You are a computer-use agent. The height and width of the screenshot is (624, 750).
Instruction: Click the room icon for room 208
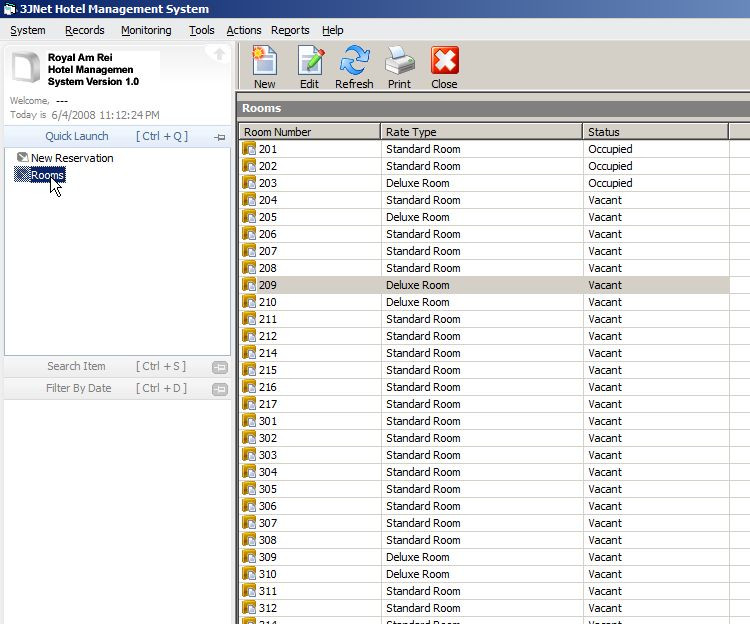coord(249,268)
